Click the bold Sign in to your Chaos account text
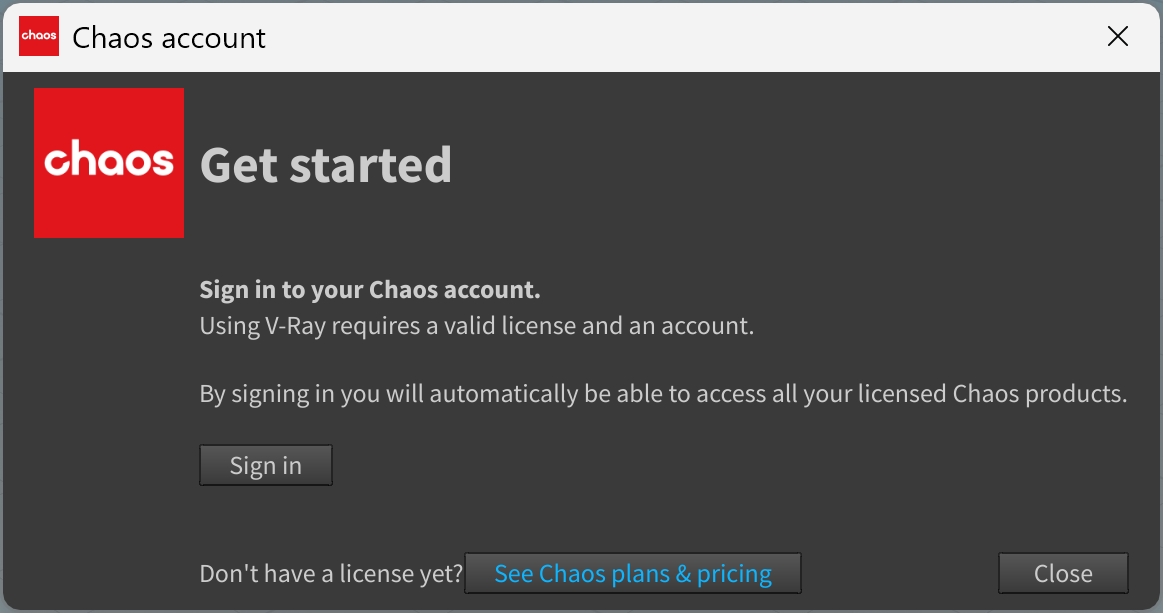Screen dimensions: 1163x613 pos(370,289)
